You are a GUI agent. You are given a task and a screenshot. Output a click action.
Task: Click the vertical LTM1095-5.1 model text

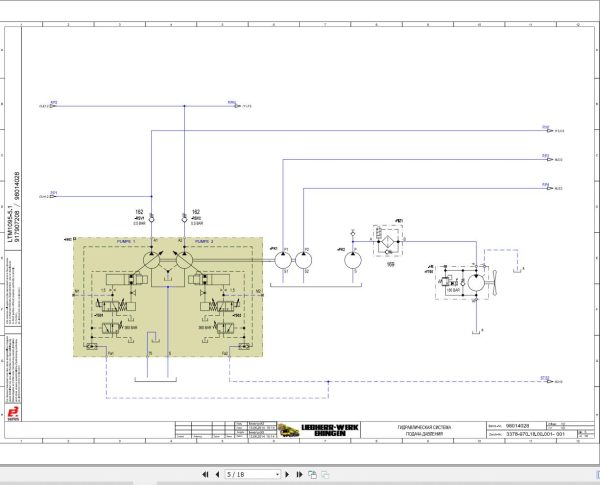pyautogui.click(x=10, y=224)
